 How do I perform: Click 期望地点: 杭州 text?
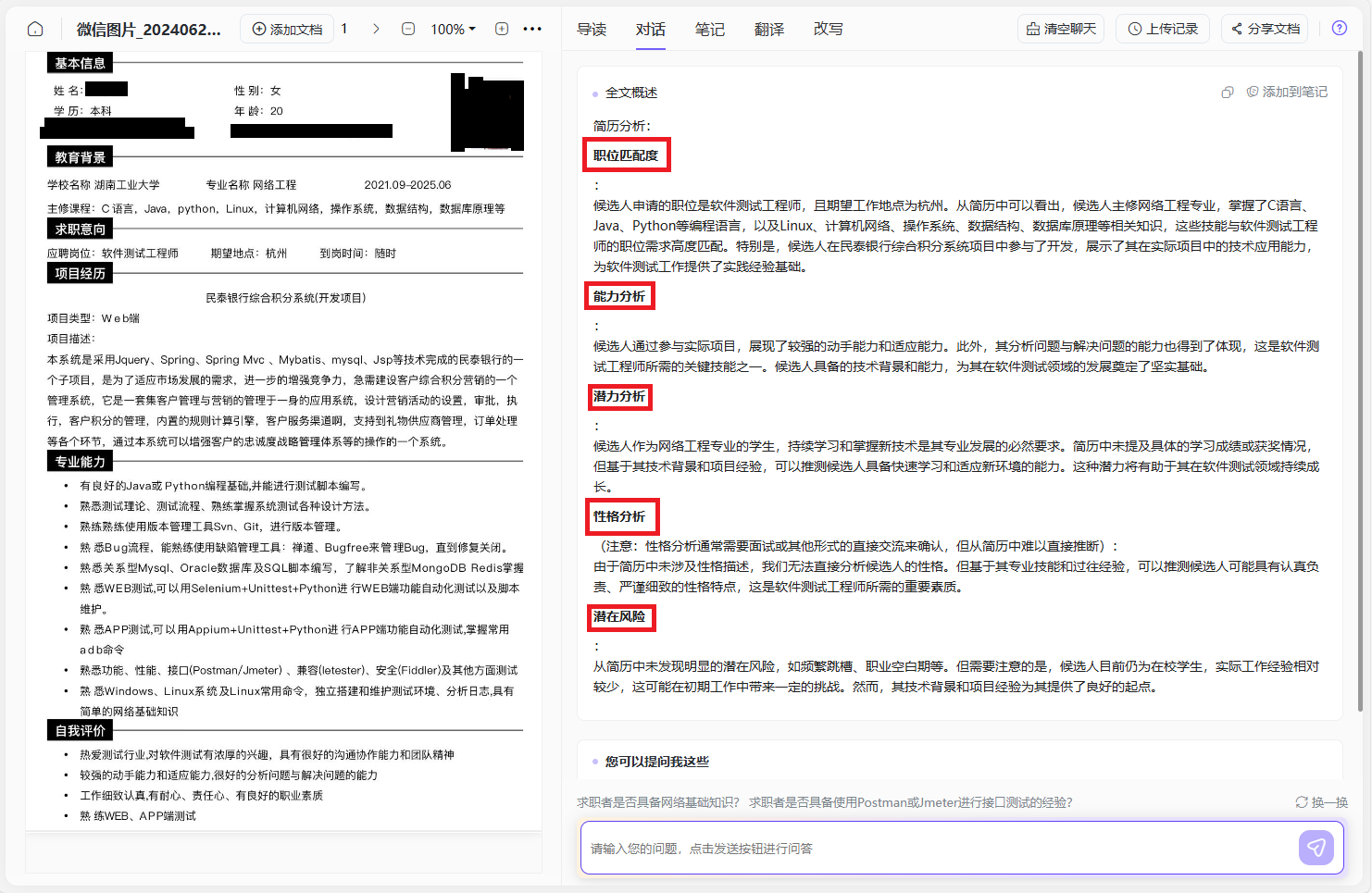point(249,254)
